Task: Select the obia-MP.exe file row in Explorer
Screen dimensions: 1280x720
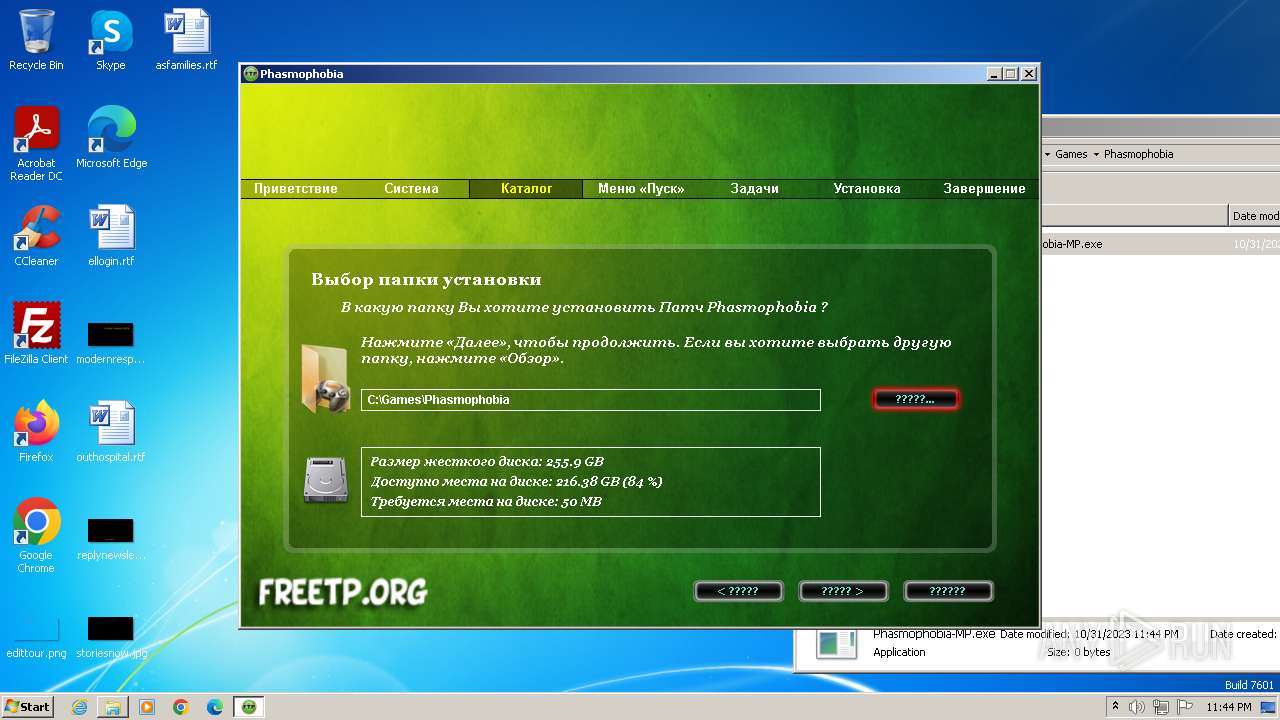Action: tap(1160, 244)
